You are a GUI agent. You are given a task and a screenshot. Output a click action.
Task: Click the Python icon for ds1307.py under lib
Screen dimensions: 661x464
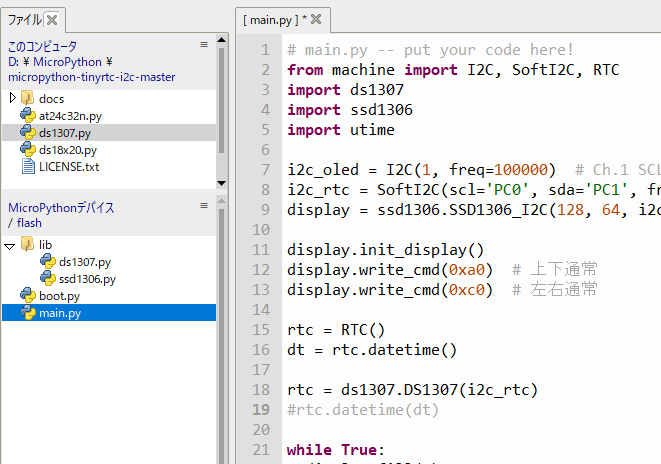click(48, 262)
